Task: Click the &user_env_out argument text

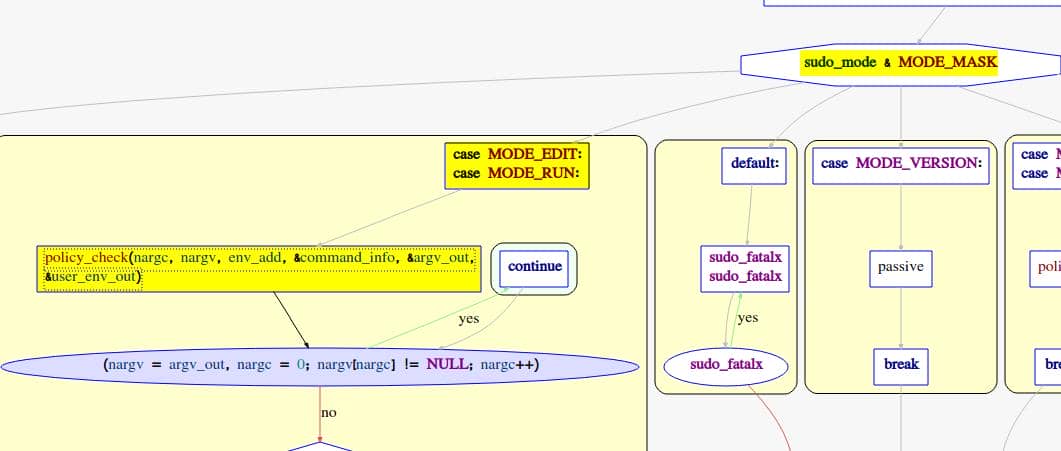Action: [x=91, y=277]
